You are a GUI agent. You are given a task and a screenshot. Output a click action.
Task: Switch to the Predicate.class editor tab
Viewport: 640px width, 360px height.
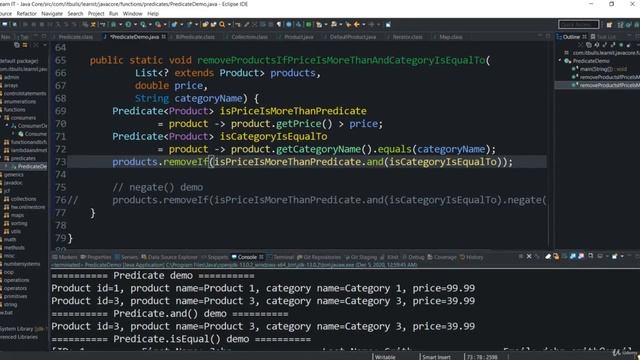pos(76,37)
